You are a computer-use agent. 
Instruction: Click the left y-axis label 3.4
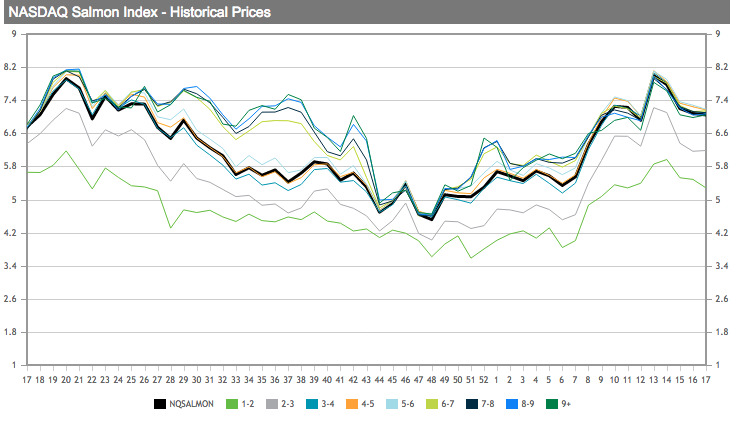click(10, 266)
